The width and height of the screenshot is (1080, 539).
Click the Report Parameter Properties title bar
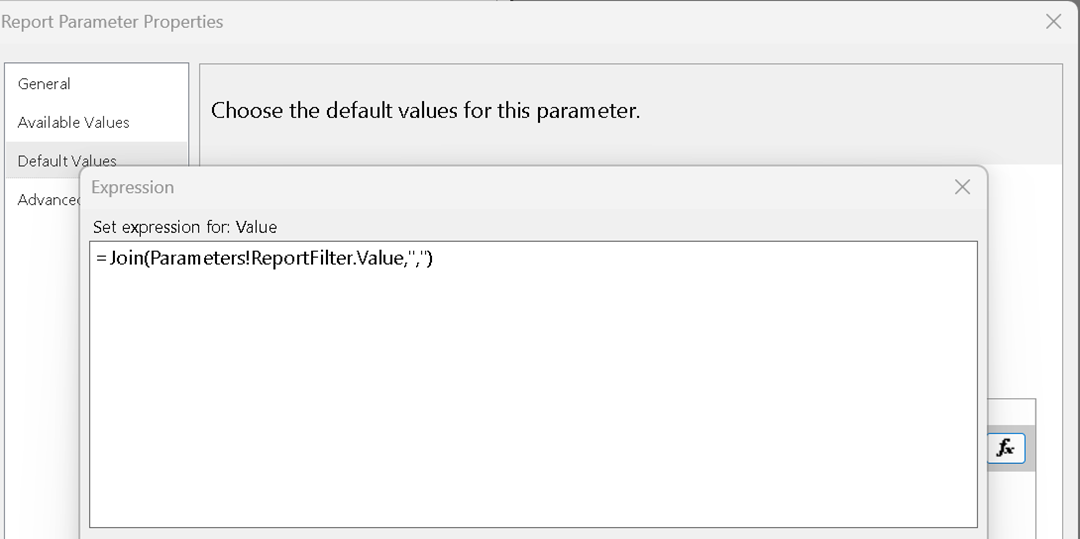pos(500,21)
